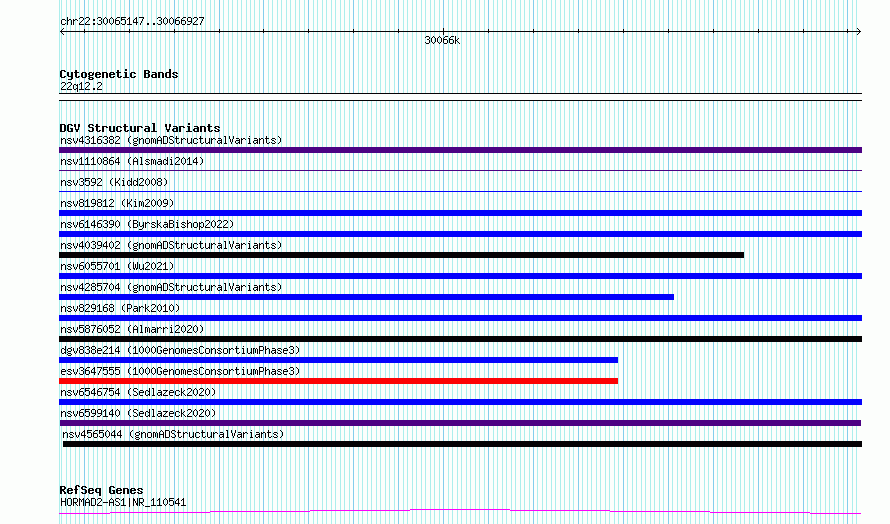Click the nsv4316382 gnomAD variant label

171,140
